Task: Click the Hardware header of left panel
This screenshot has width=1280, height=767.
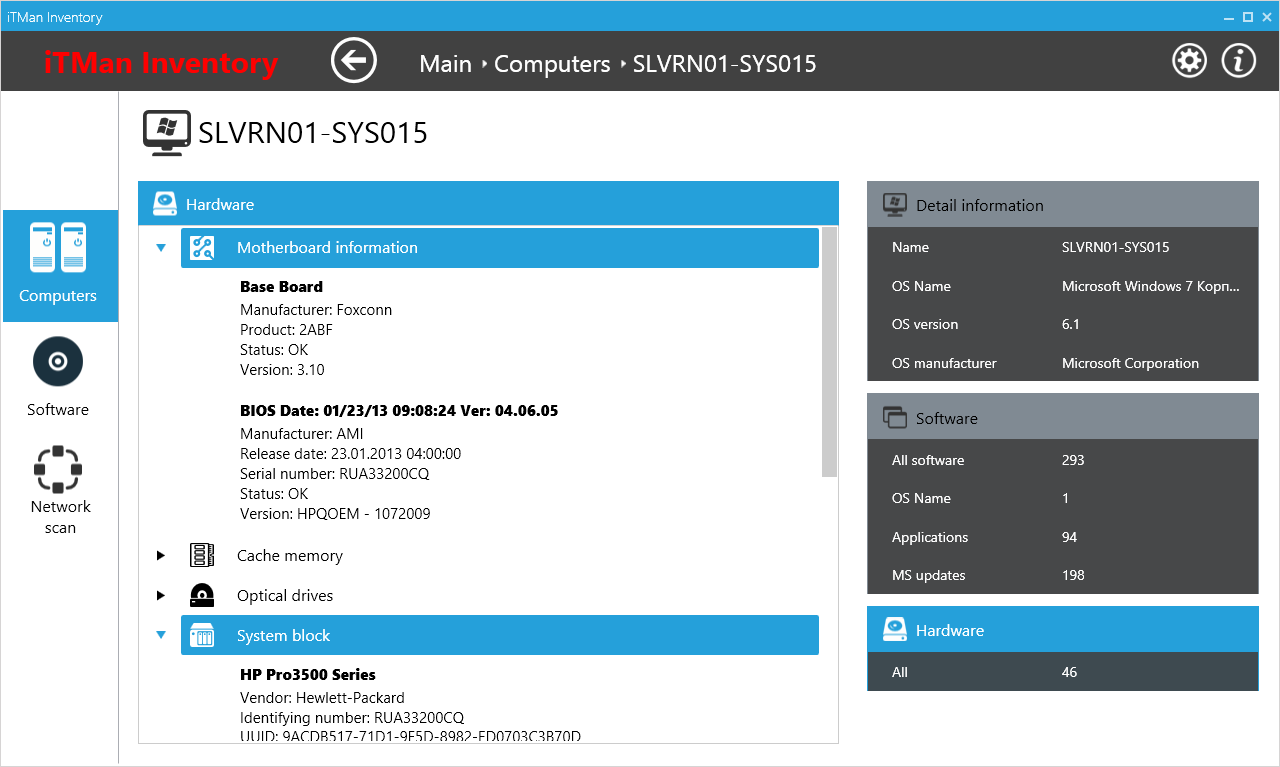Action: point(488,204)
